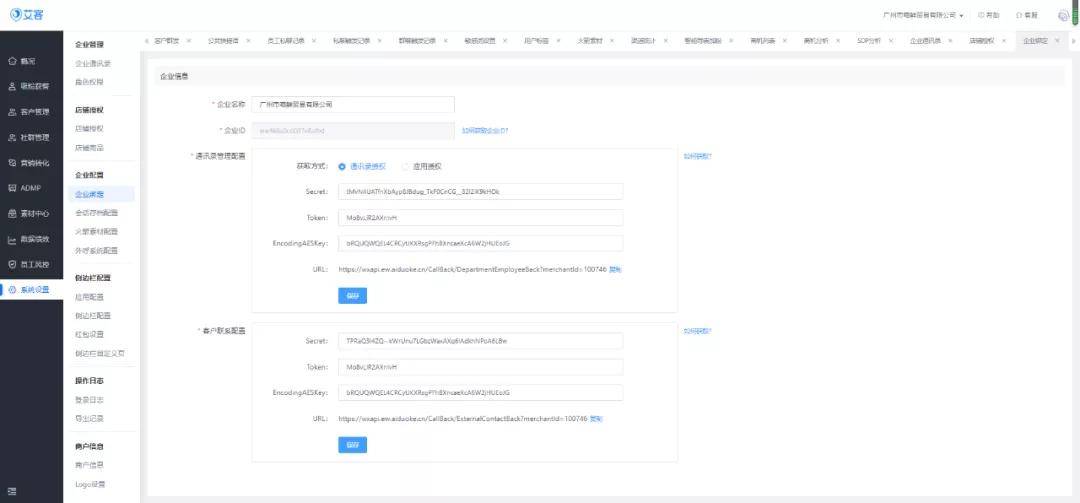
Task: Open the 社群管理 sidebar icon
Action: (12, 137)
